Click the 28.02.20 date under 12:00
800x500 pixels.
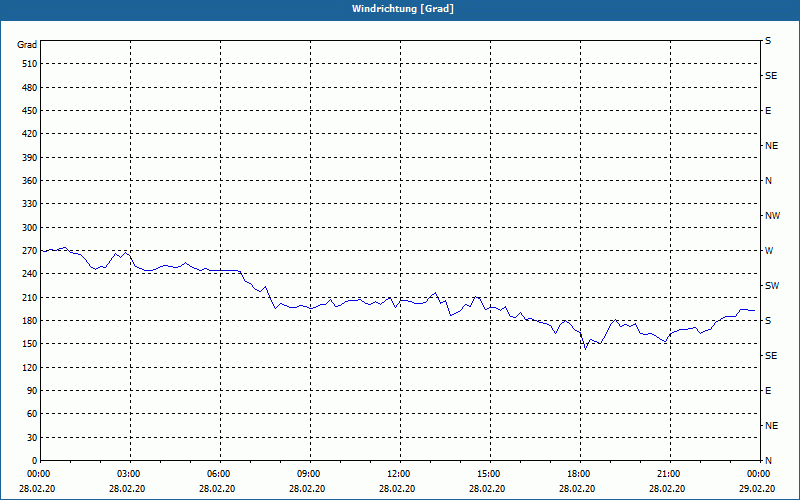[397, 488]
